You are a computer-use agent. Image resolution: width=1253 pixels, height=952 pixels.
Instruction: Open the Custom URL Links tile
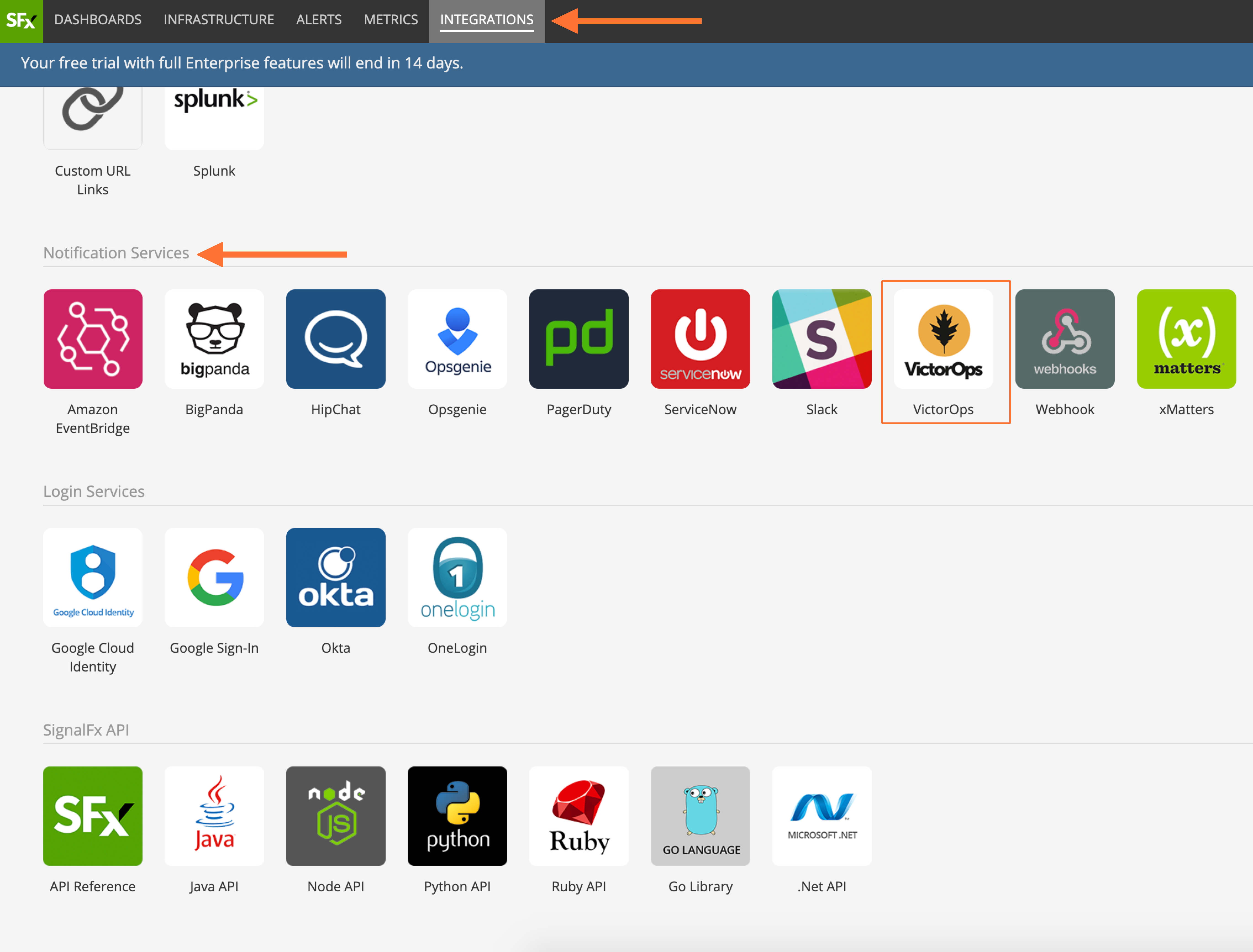93,116
